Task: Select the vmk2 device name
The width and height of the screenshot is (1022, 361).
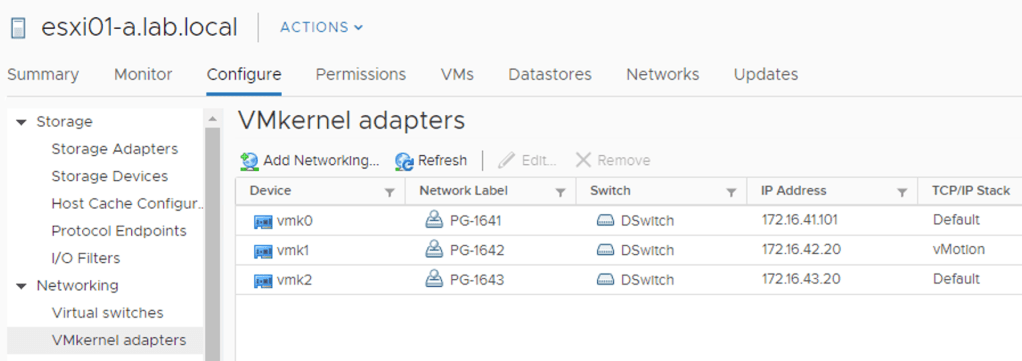Action: (x=294, y=280)
